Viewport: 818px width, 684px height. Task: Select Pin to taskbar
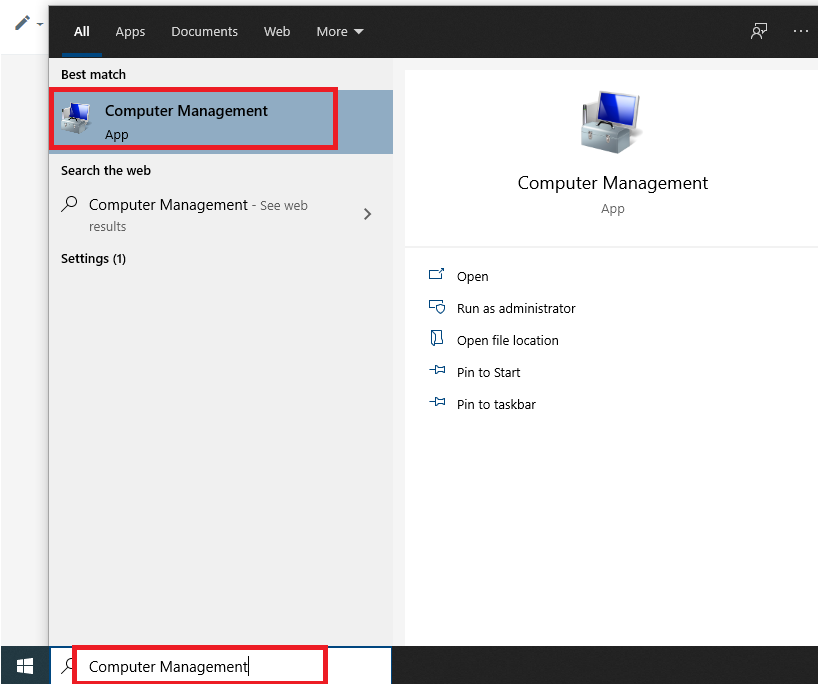tap(496, 404)
